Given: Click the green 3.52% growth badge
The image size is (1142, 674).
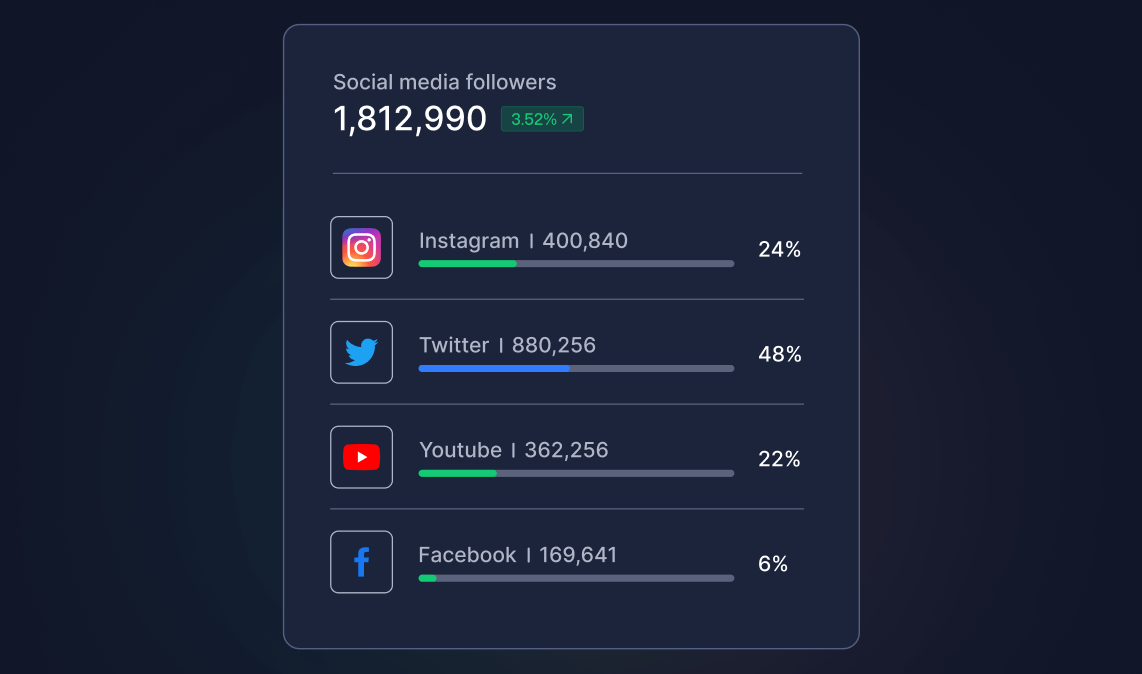Looking at the screenshot, I should click(x=542, y=119).
